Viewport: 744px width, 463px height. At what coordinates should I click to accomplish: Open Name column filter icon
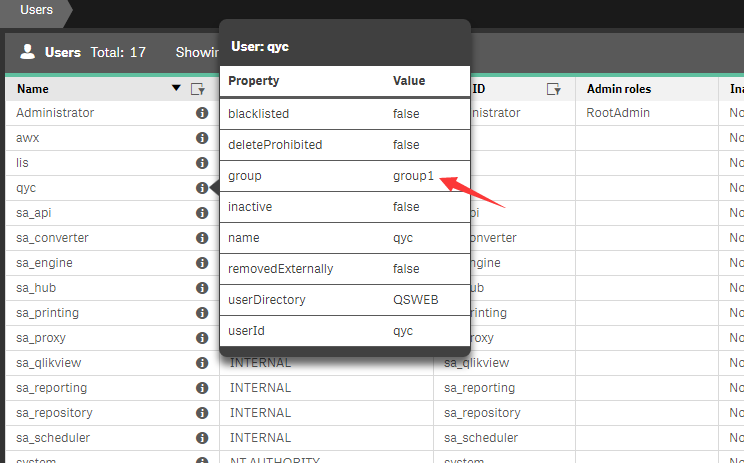pyautogui.click(x=197, y=89)
